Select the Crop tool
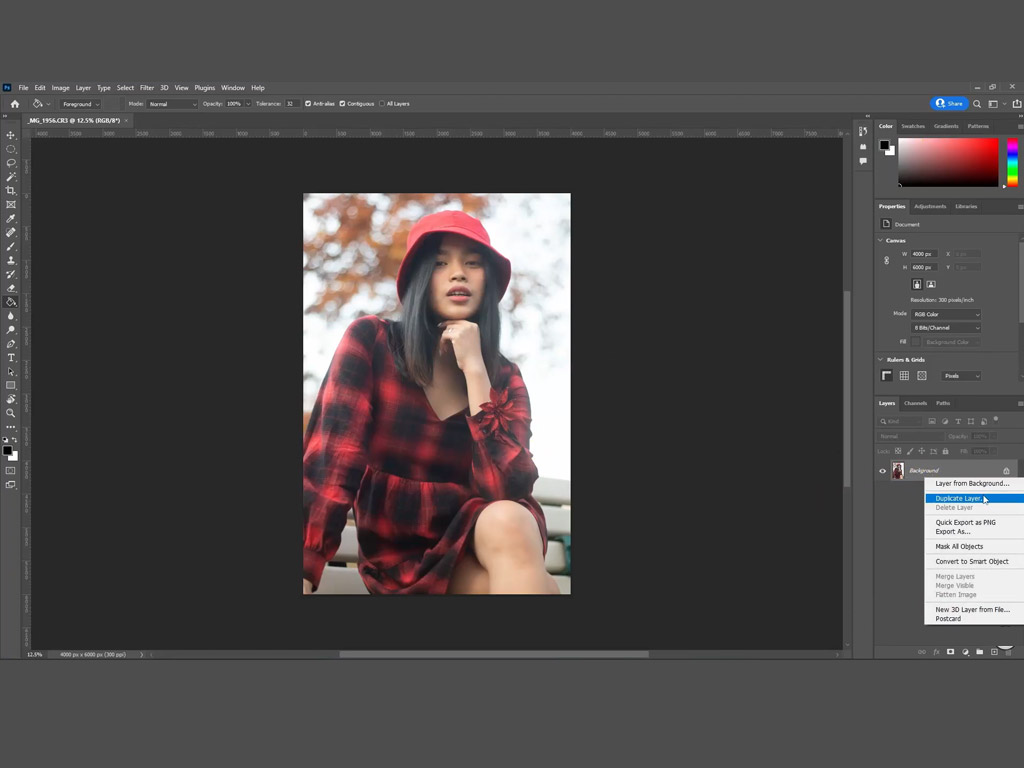Screen dimensions: 1024x768 point(11,190)
